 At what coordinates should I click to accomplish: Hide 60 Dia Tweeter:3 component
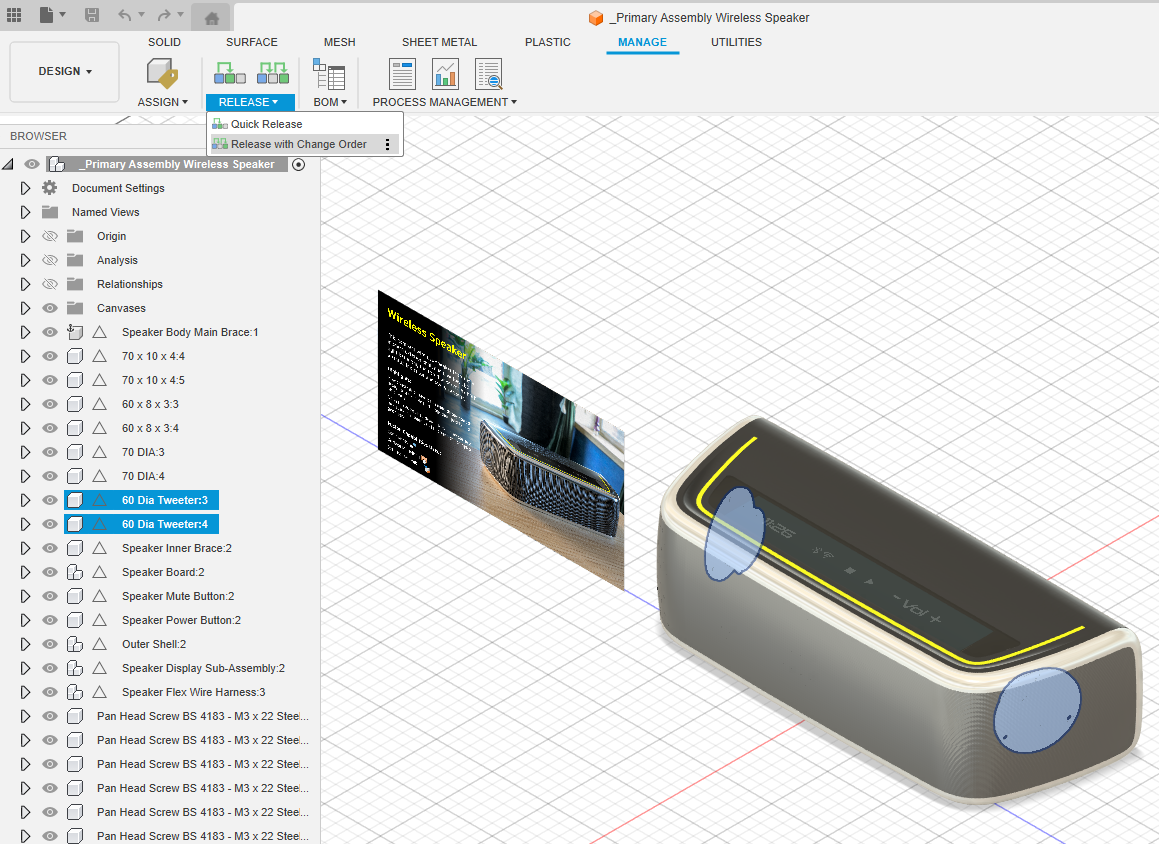[x=50, y=500]
